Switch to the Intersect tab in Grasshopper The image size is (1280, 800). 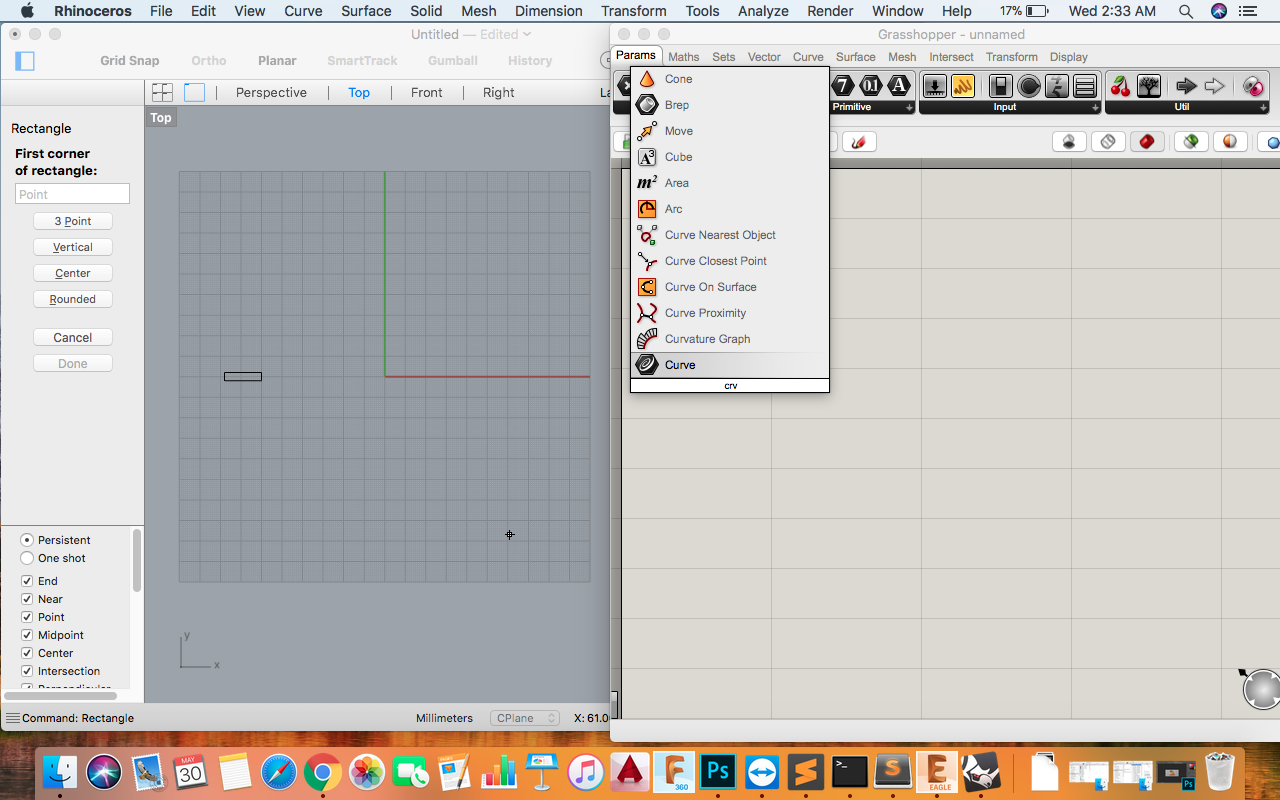tap(951, 57)
